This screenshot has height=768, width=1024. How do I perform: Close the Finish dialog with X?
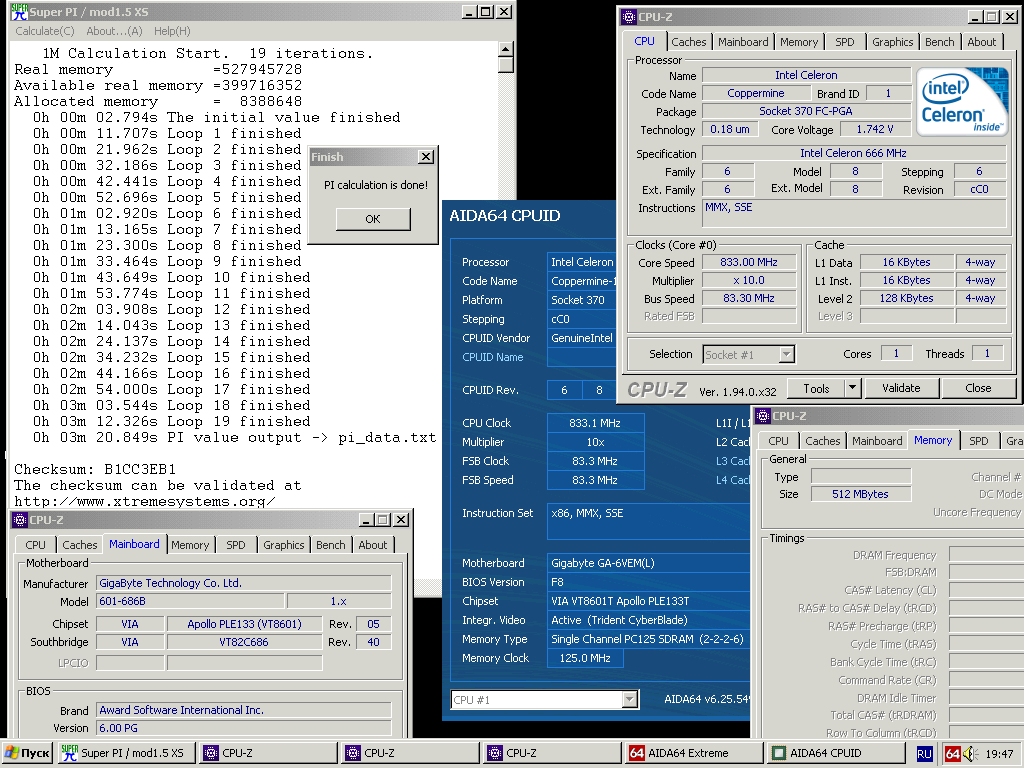426,157
